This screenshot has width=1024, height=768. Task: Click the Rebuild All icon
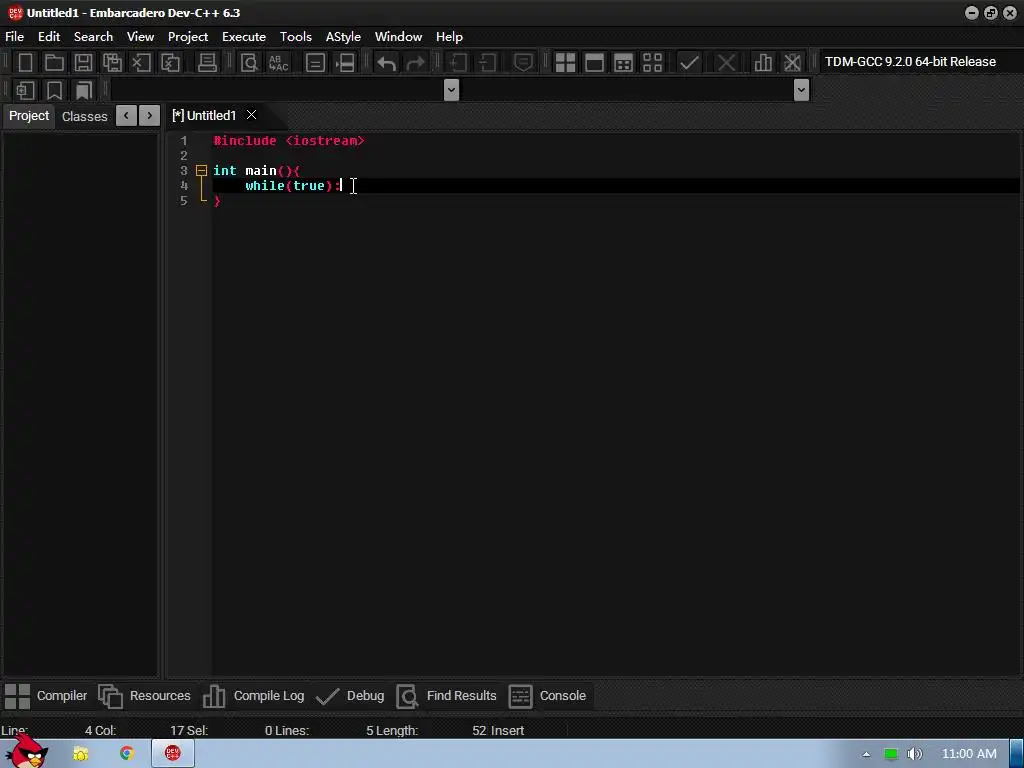[652, 63]
